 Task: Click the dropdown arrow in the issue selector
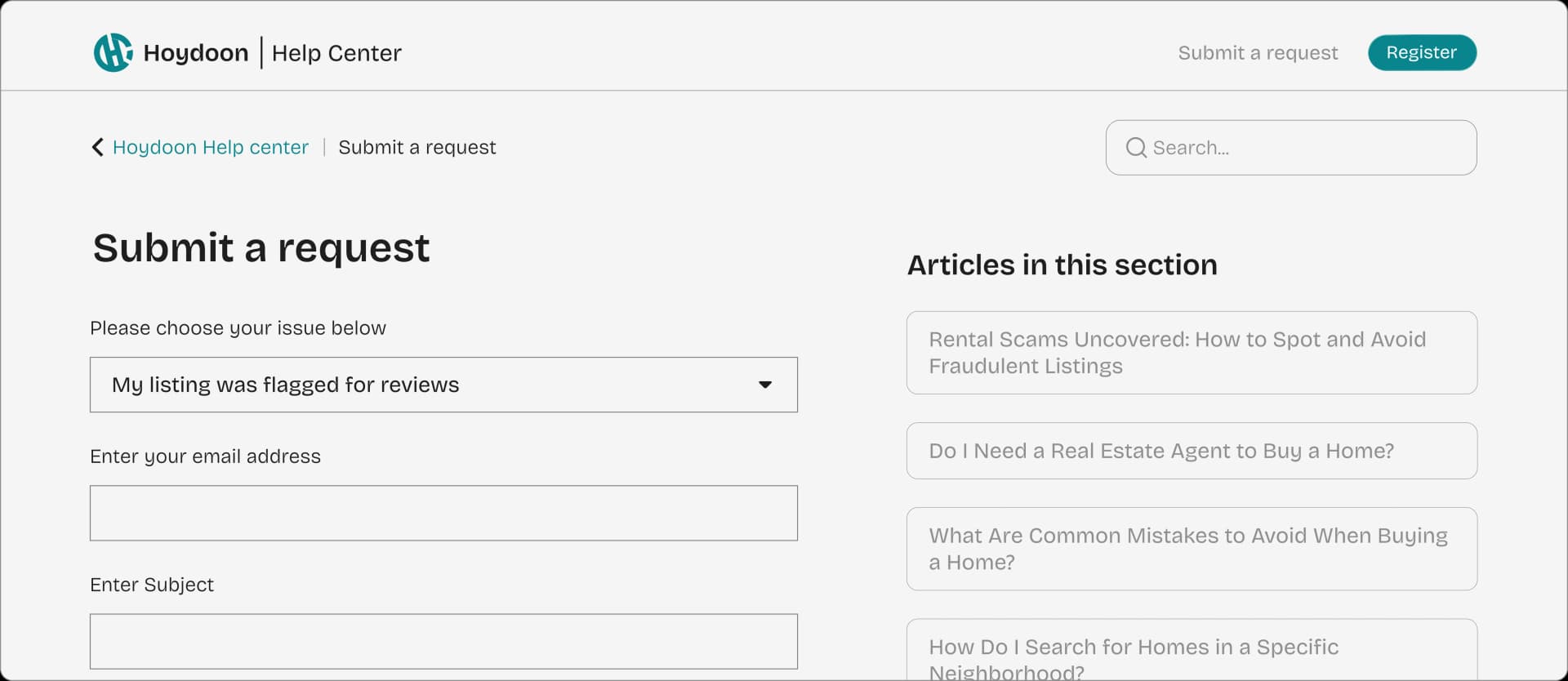coord(765,385)
